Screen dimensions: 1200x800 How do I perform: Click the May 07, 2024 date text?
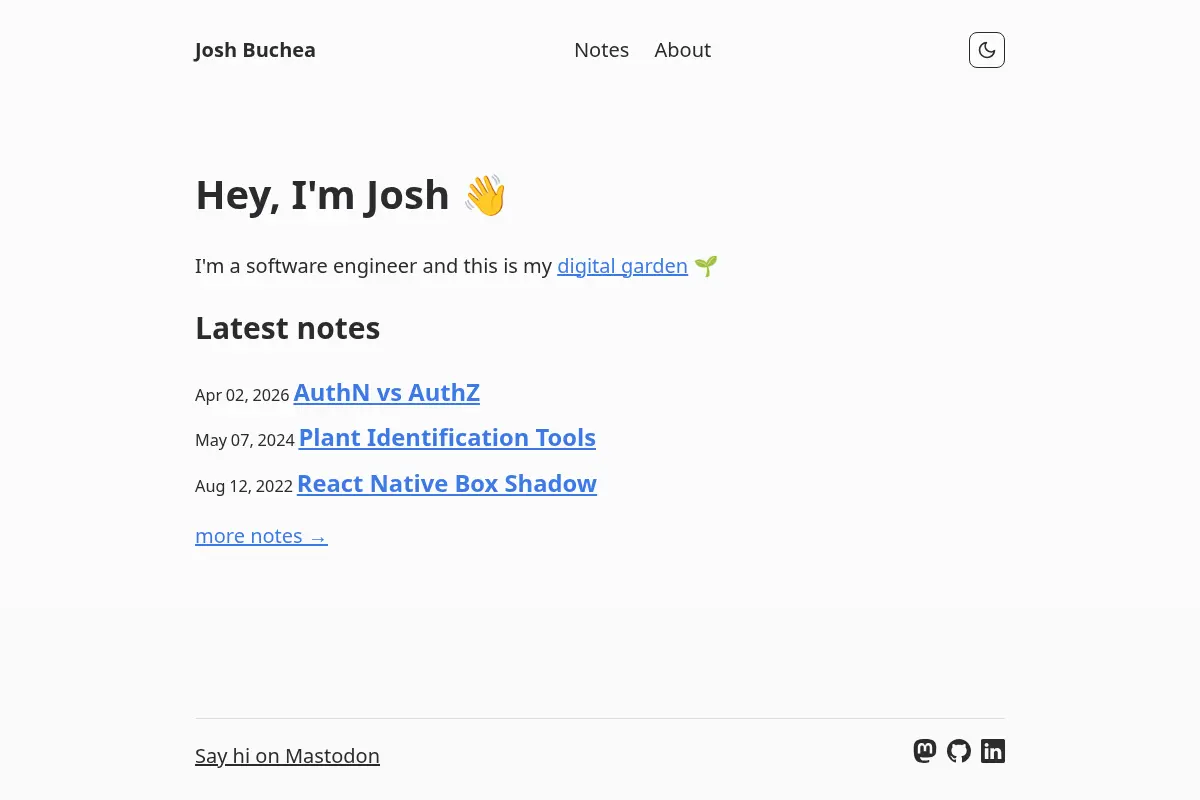tap(245, 440)
